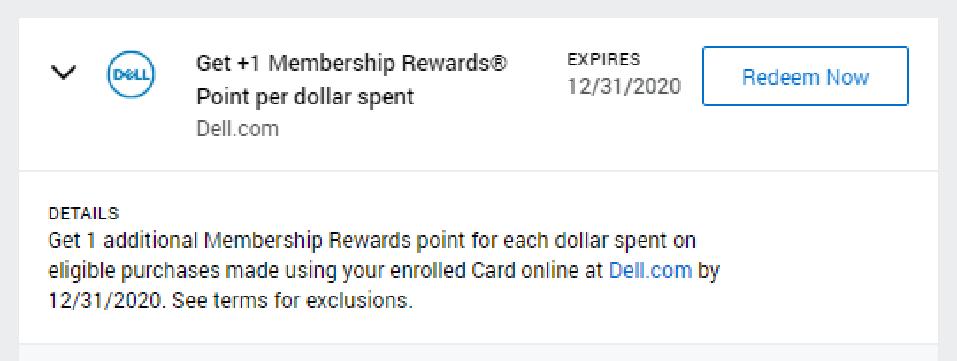Open the Dell.com link in details

[651, 270]
